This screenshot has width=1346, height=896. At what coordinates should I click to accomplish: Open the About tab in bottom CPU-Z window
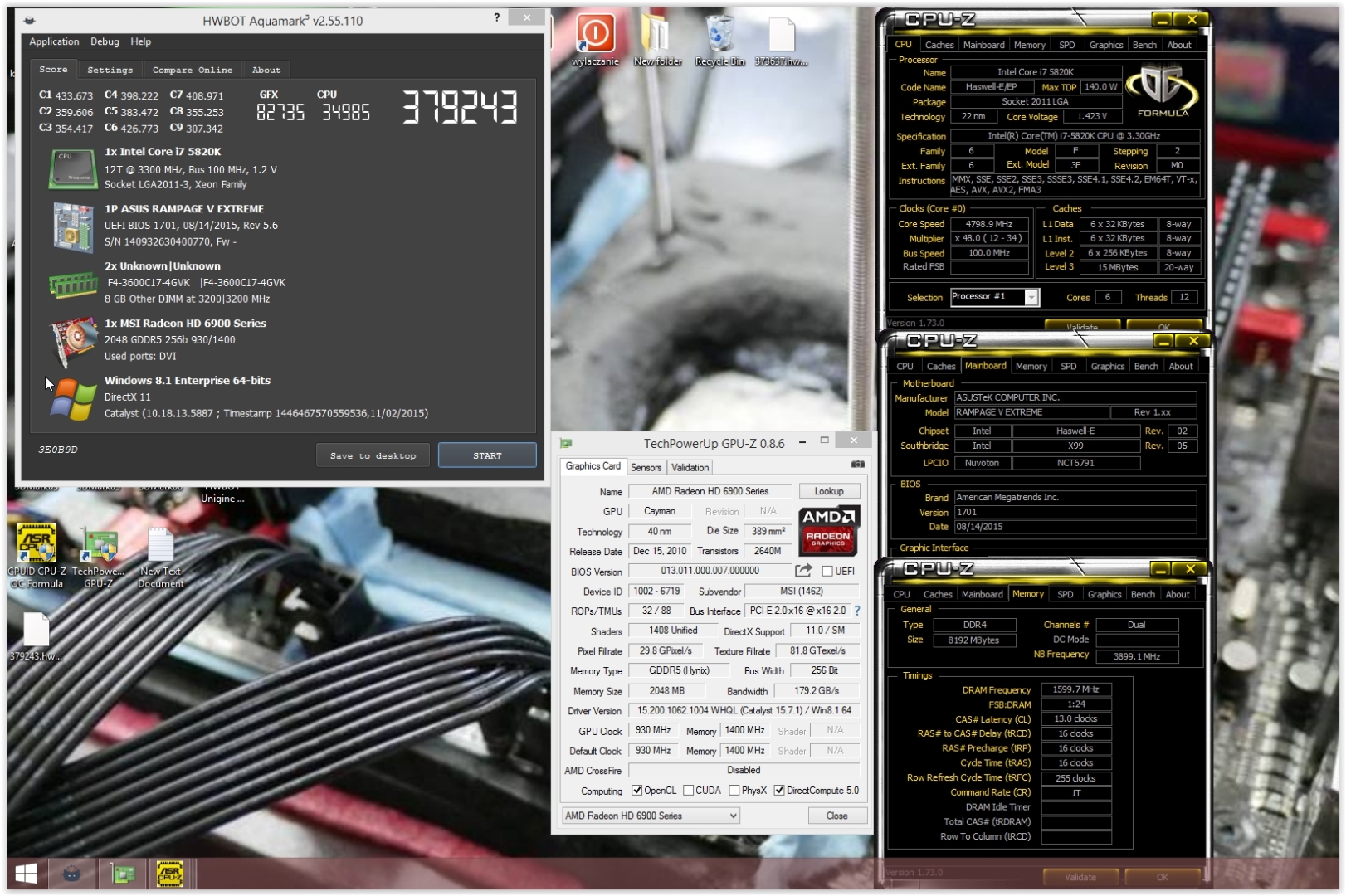[x=1178, y=594]
